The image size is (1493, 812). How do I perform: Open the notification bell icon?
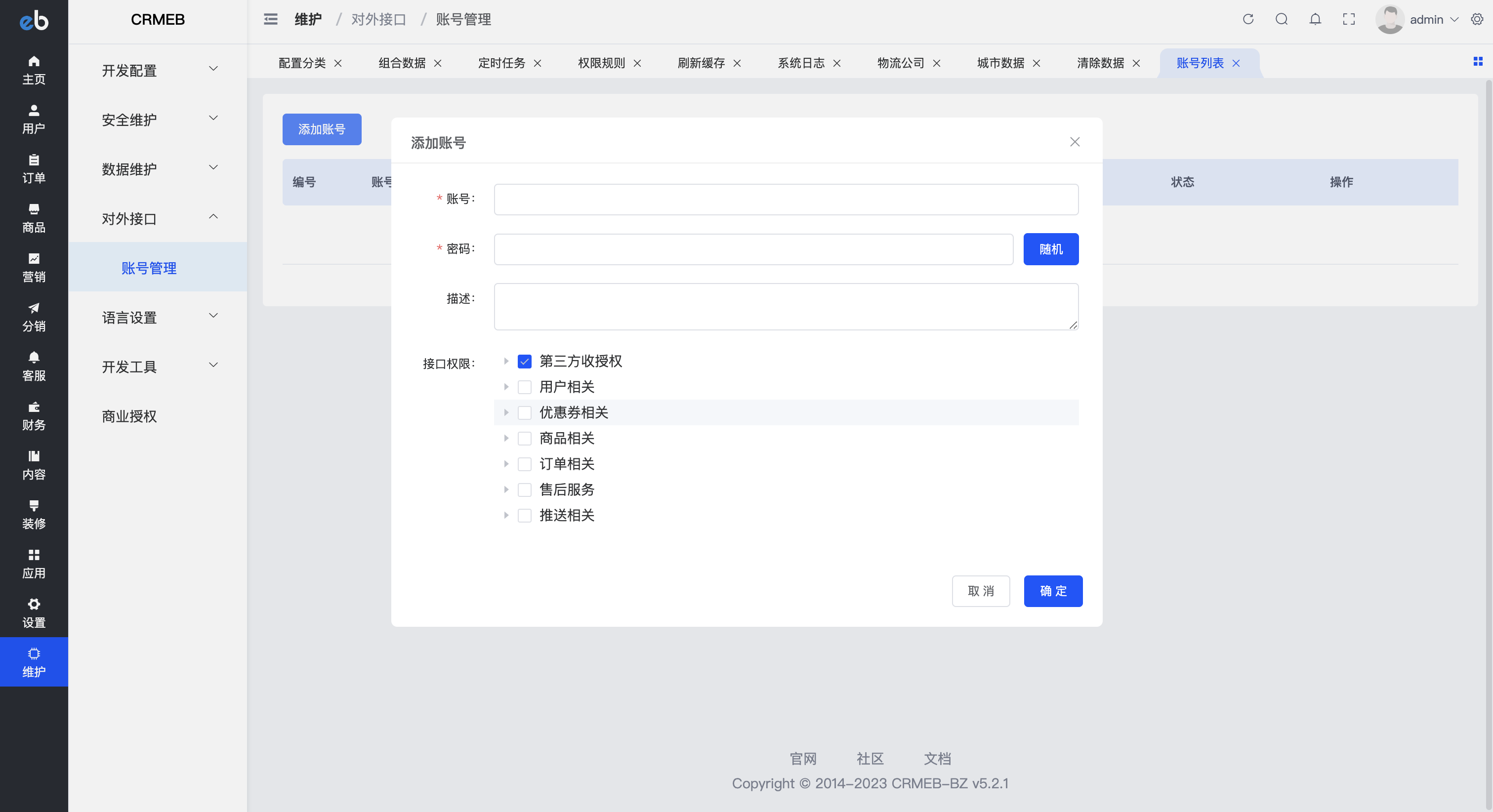[1315, 19]
